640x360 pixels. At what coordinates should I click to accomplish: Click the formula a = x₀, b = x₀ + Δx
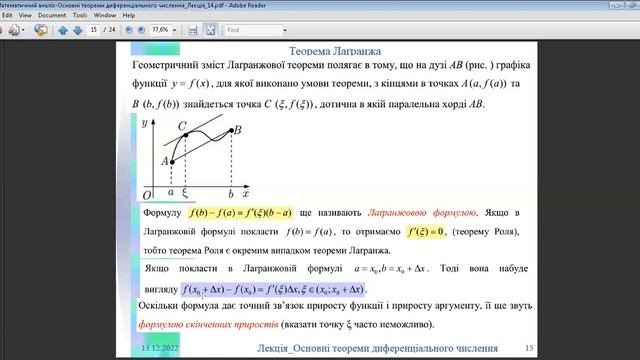point(390,269)
